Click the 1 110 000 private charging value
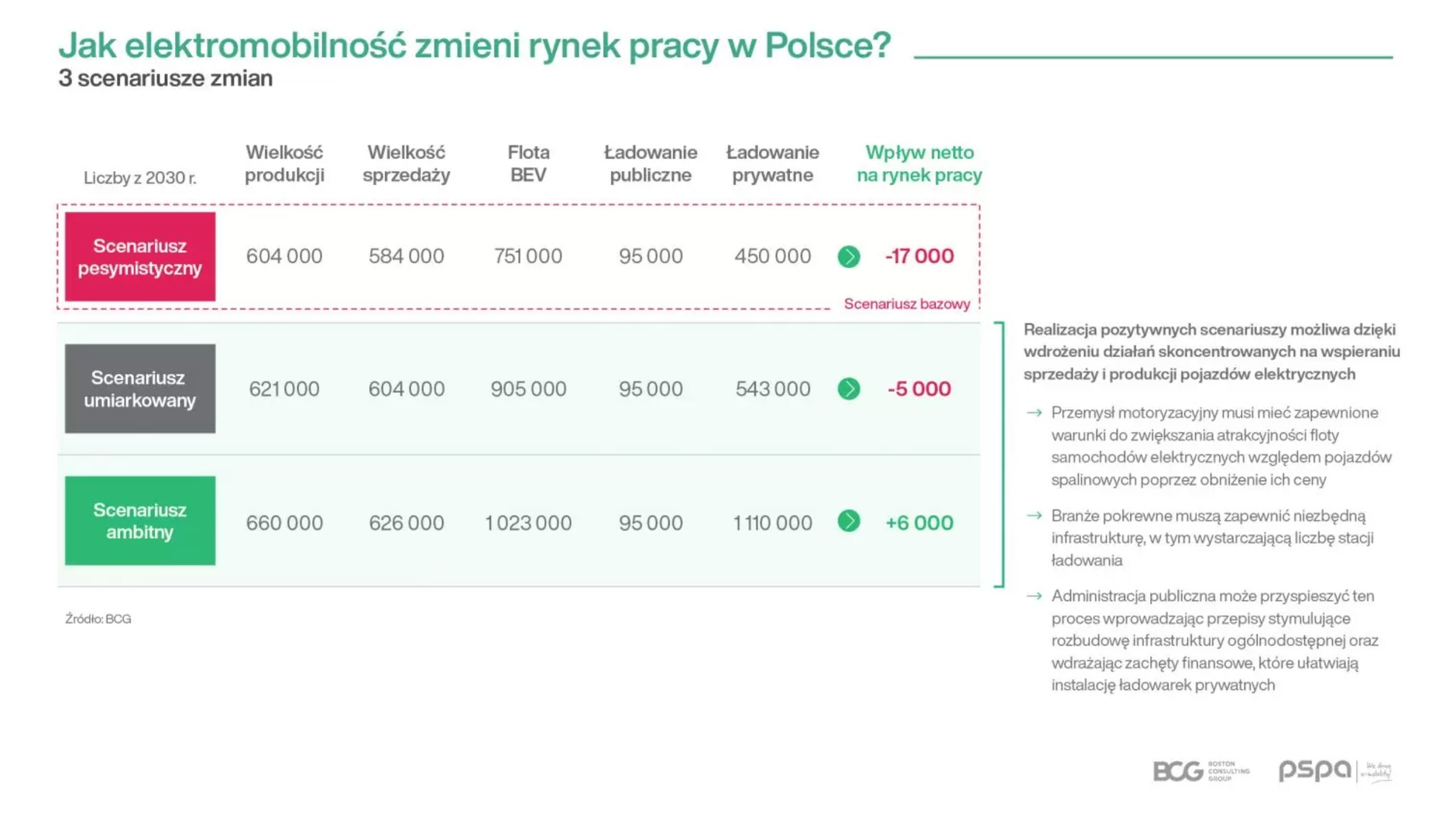 [x=772, y=523]
